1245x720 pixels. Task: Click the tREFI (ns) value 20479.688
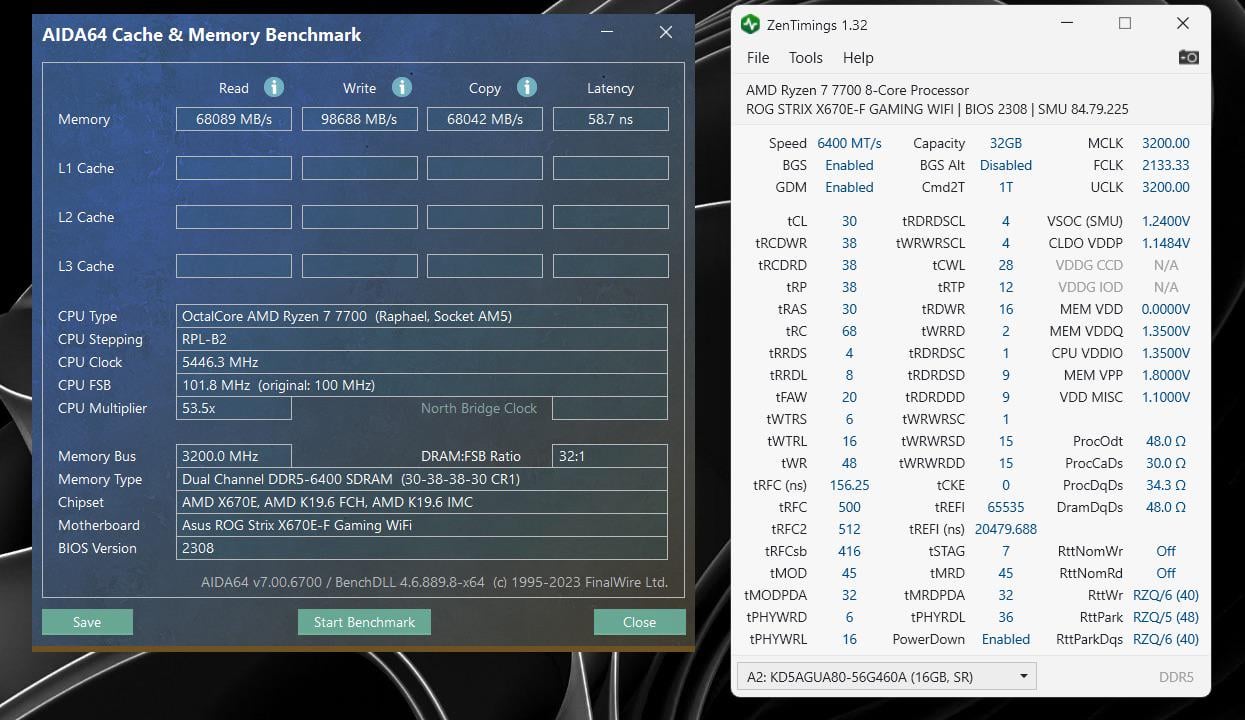click(x=1005, y=529)
